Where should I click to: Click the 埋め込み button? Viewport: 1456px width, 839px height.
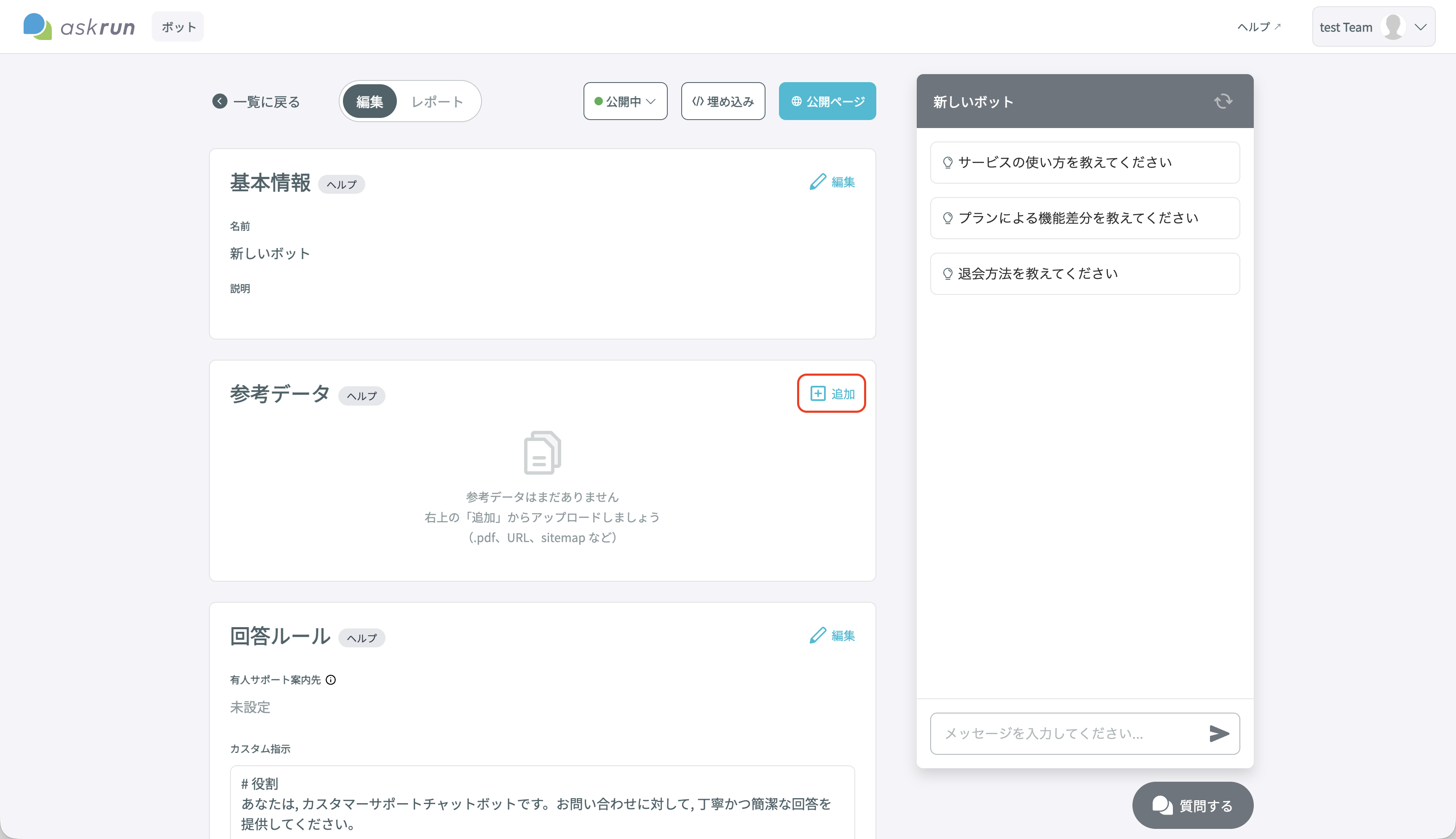tap(723, 101)
